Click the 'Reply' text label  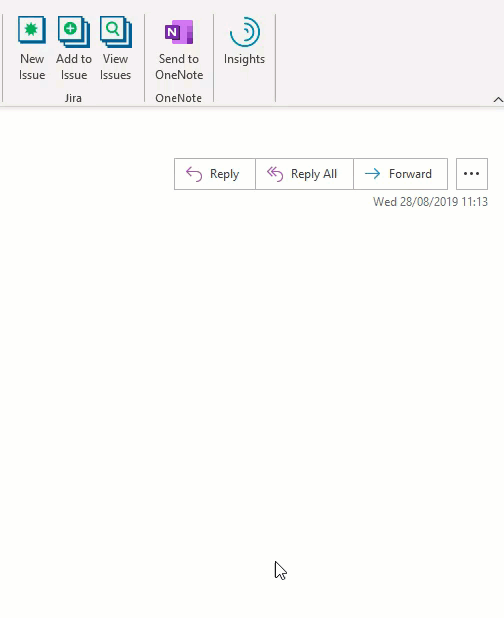pyautogui.click(x=224, y=174)
